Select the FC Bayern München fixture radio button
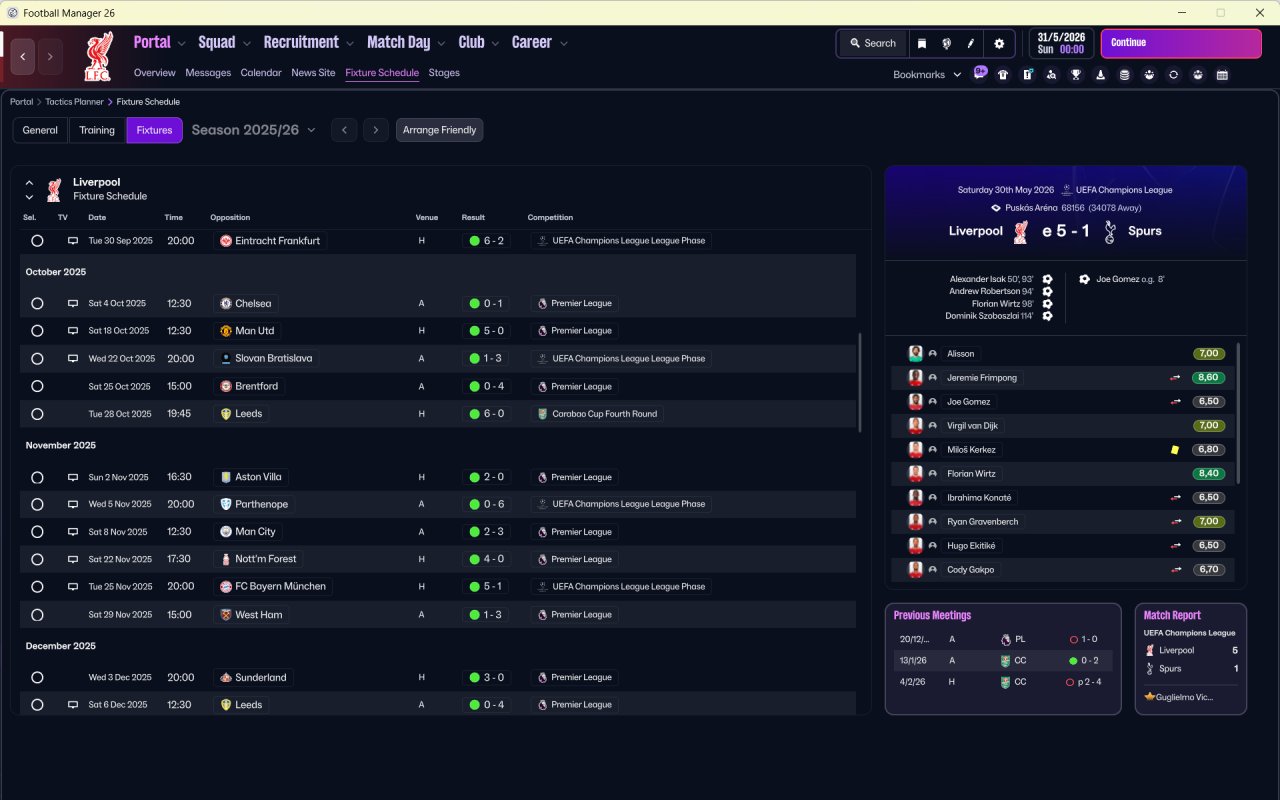This screenshot has height=800, width=1280. [37, 587]
